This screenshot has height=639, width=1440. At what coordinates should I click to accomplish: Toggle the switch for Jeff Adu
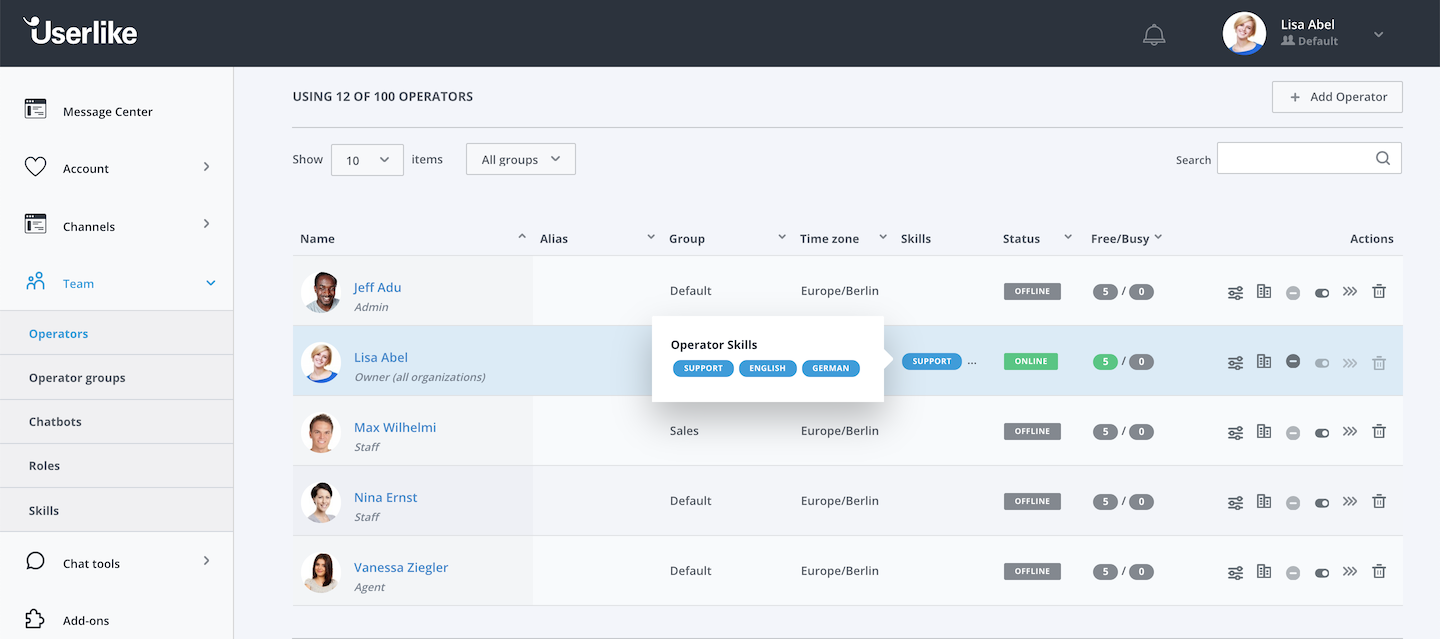pyautogui.click(x=1322, y=293)
